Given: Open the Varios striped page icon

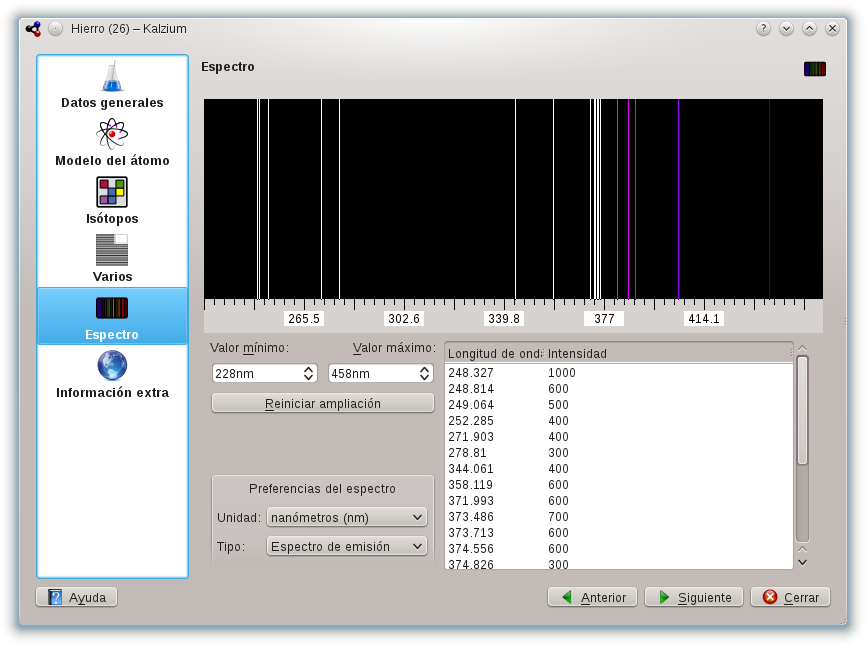Looking at the screenshot, I should (112, 250).
